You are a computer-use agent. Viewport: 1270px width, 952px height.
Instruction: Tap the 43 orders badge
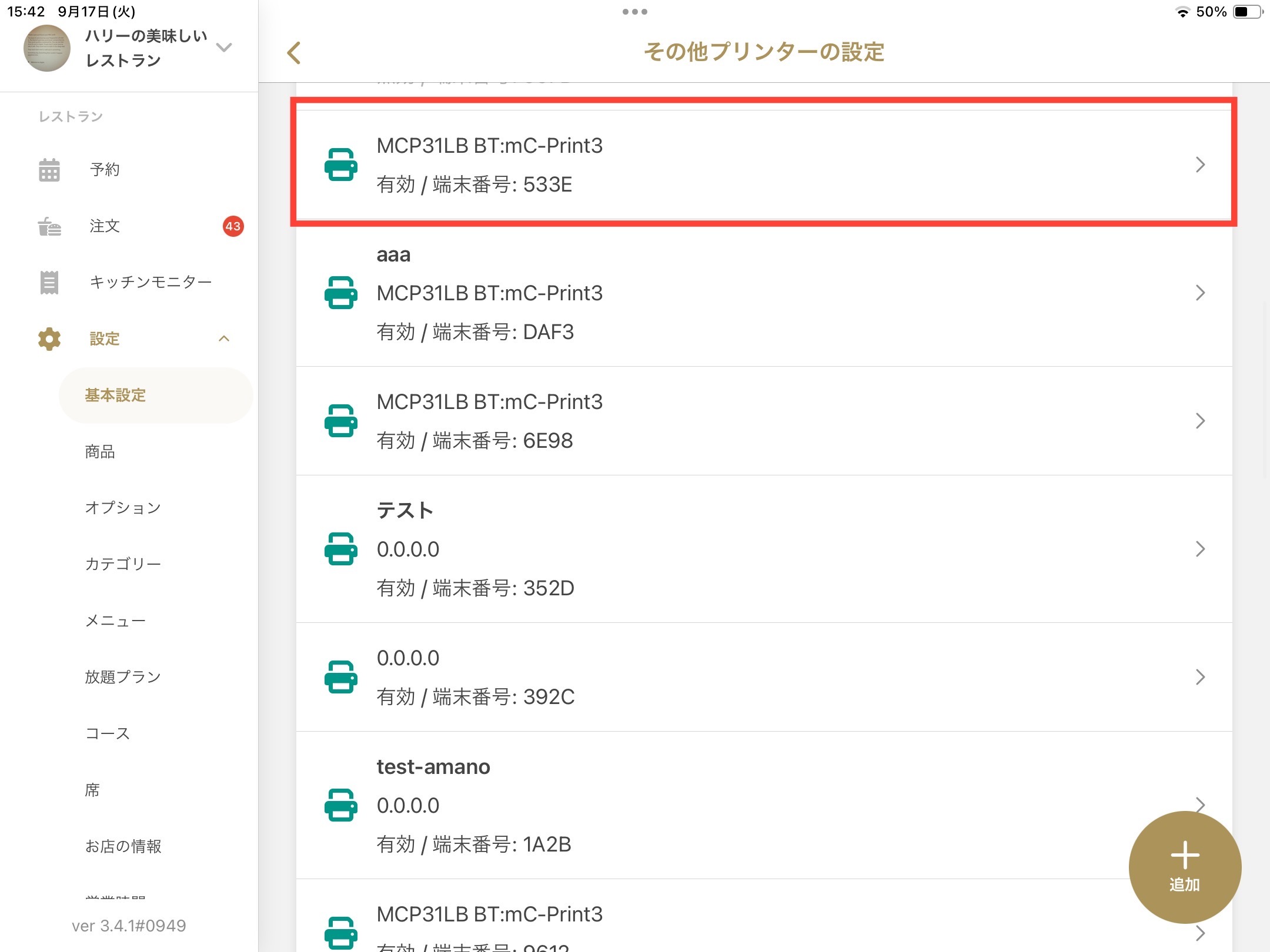(x=233, y=226)
